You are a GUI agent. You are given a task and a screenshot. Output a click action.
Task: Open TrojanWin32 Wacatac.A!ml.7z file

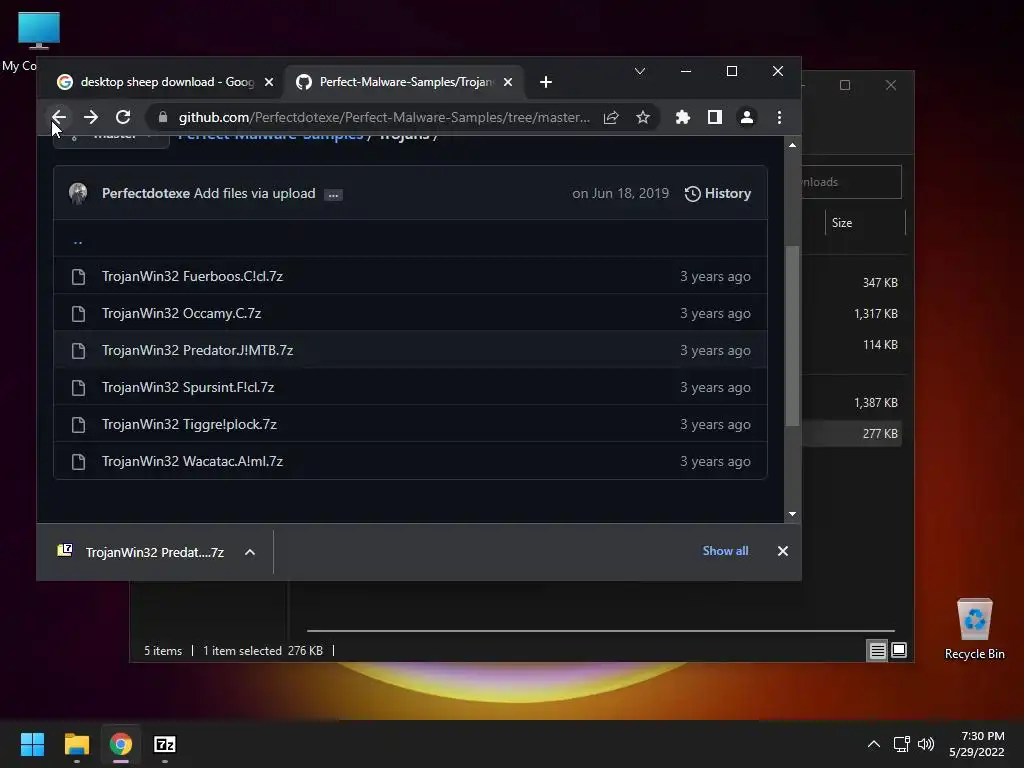tap(193, 462)
